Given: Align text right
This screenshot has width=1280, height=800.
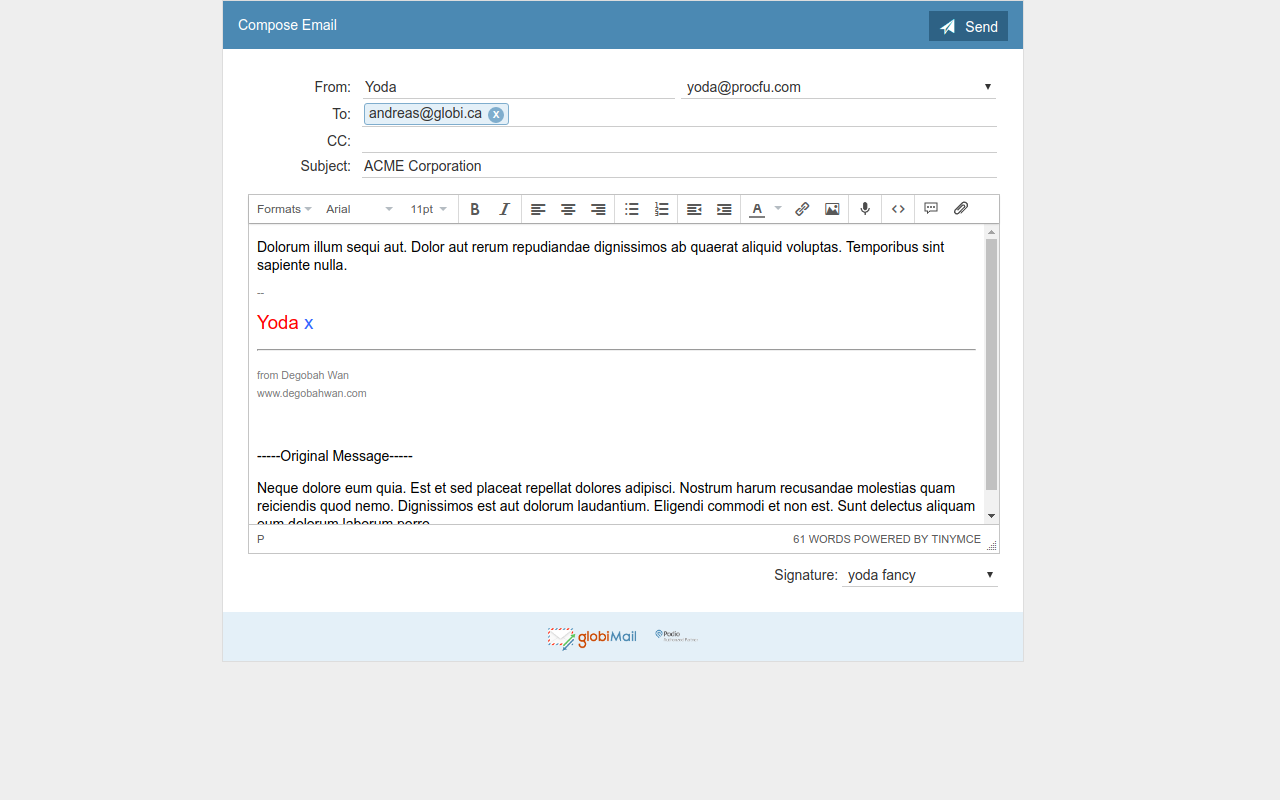Looking at the screenshot, I should (x=598, y=209).
